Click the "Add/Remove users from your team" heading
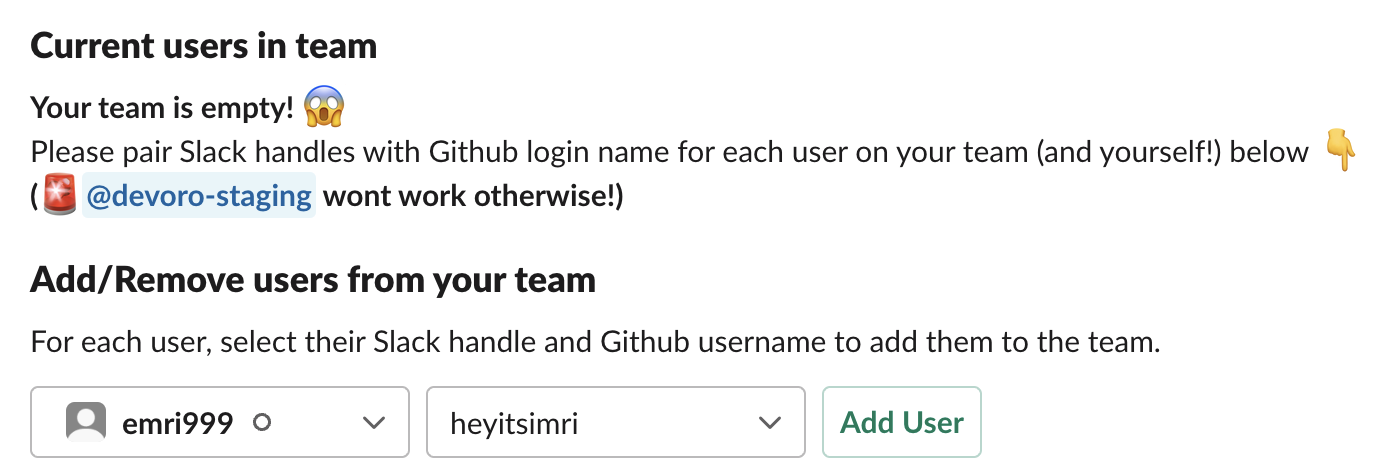This screenshot has width=1390, height=472. coord(313,279)
